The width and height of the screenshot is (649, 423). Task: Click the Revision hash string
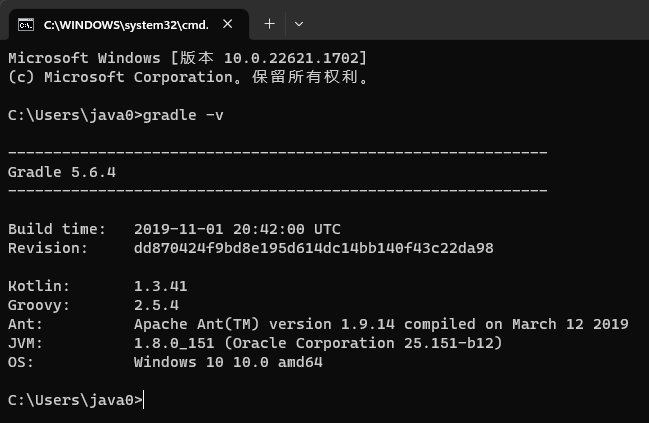click(x=313, y=248)
